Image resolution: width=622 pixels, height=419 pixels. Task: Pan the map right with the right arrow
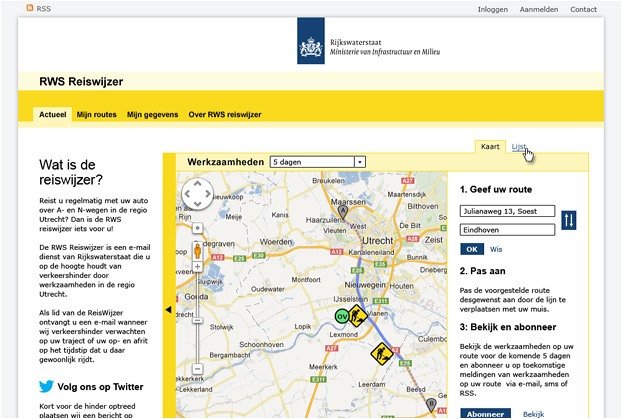coord(208,194)
